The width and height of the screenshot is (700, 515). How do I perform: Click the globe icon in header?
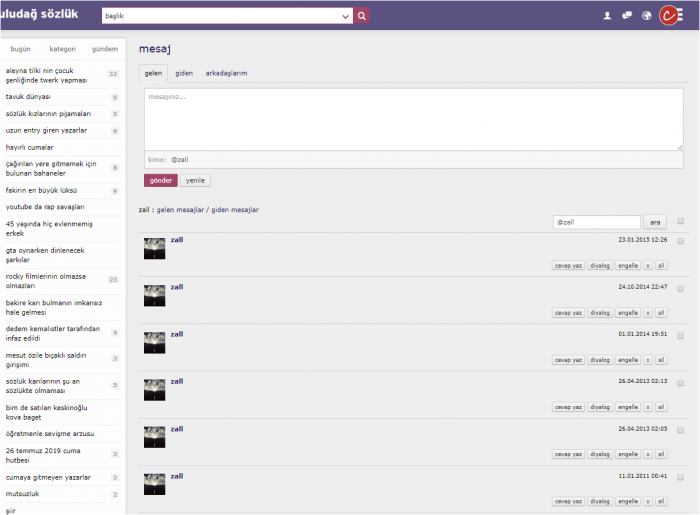tap(647, 16)
